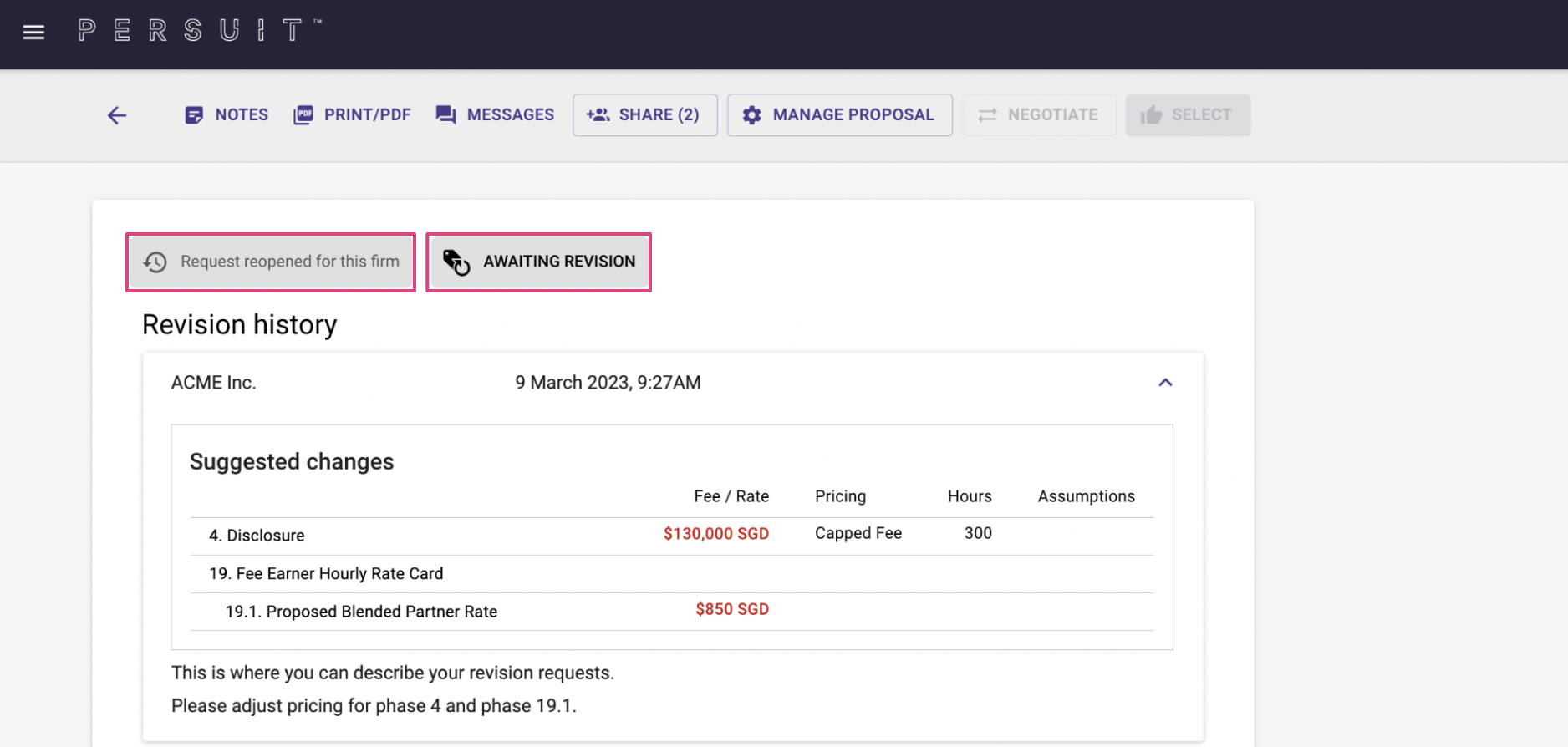Viewport: 1568px width, 747px height.
Task: Click the SELECT label
Action: (x=1201, y=115)
